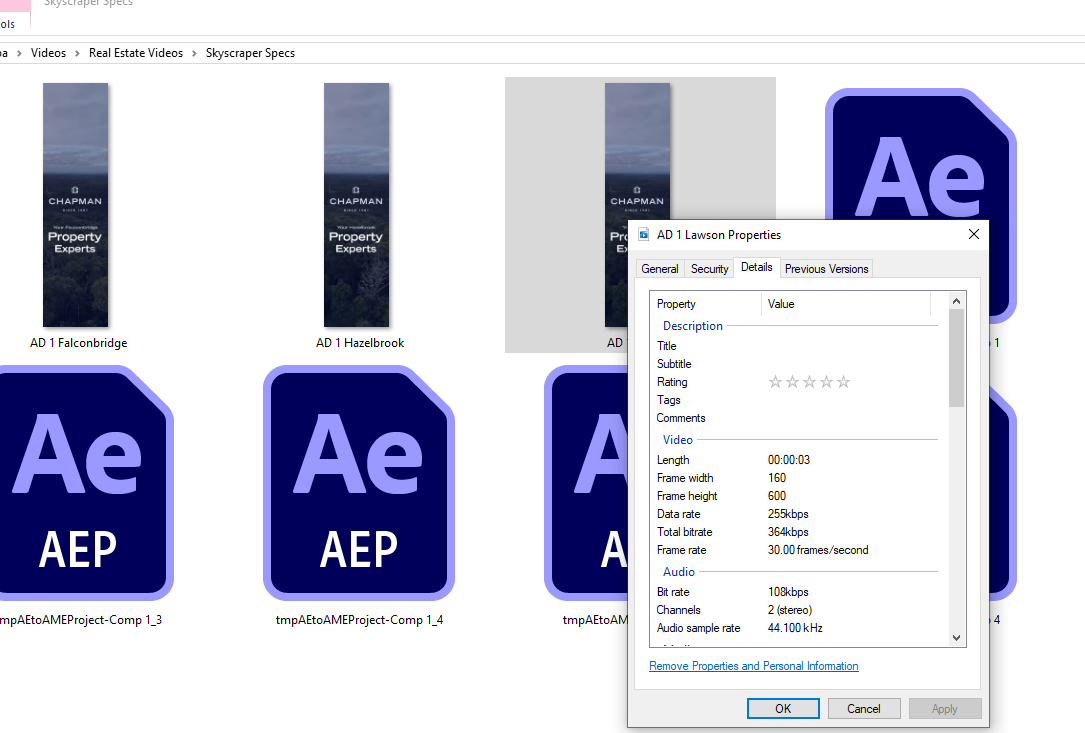Click Remove Properties and Personal Information link
This screenshot has width=1085, height=733.
pos(754,666)
